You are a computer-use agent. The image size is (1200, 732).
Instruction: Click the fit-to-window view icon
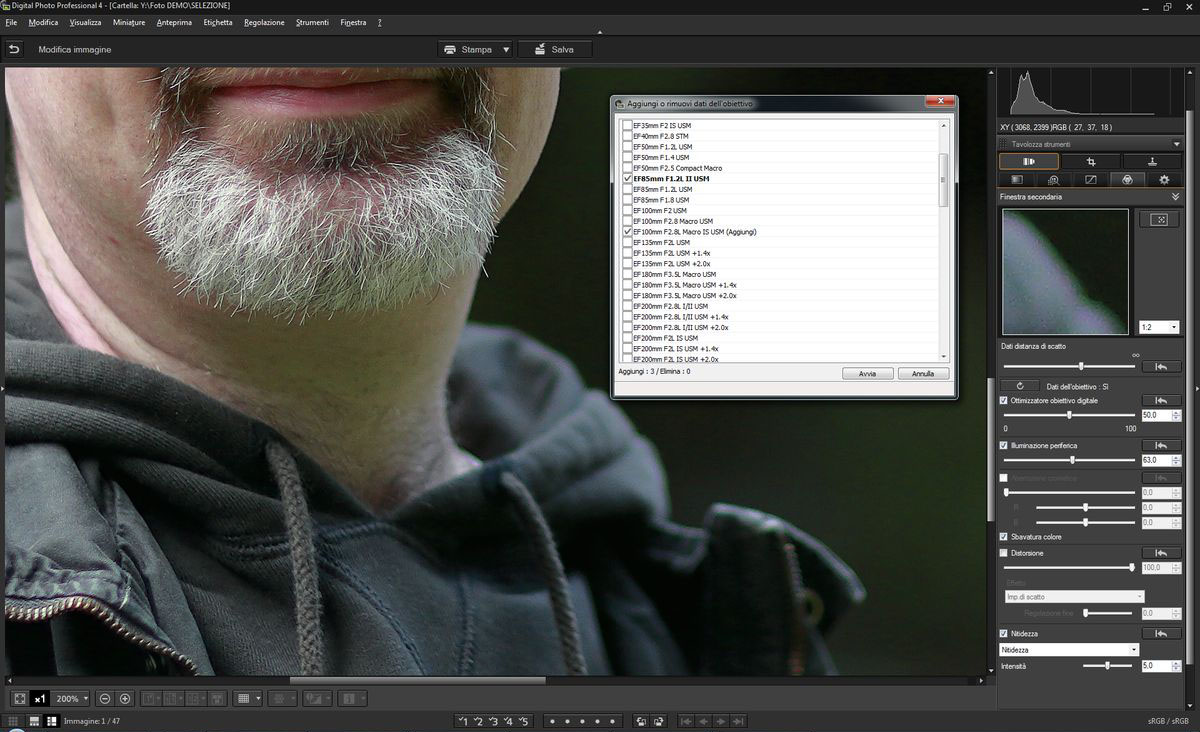click(19, 698)
